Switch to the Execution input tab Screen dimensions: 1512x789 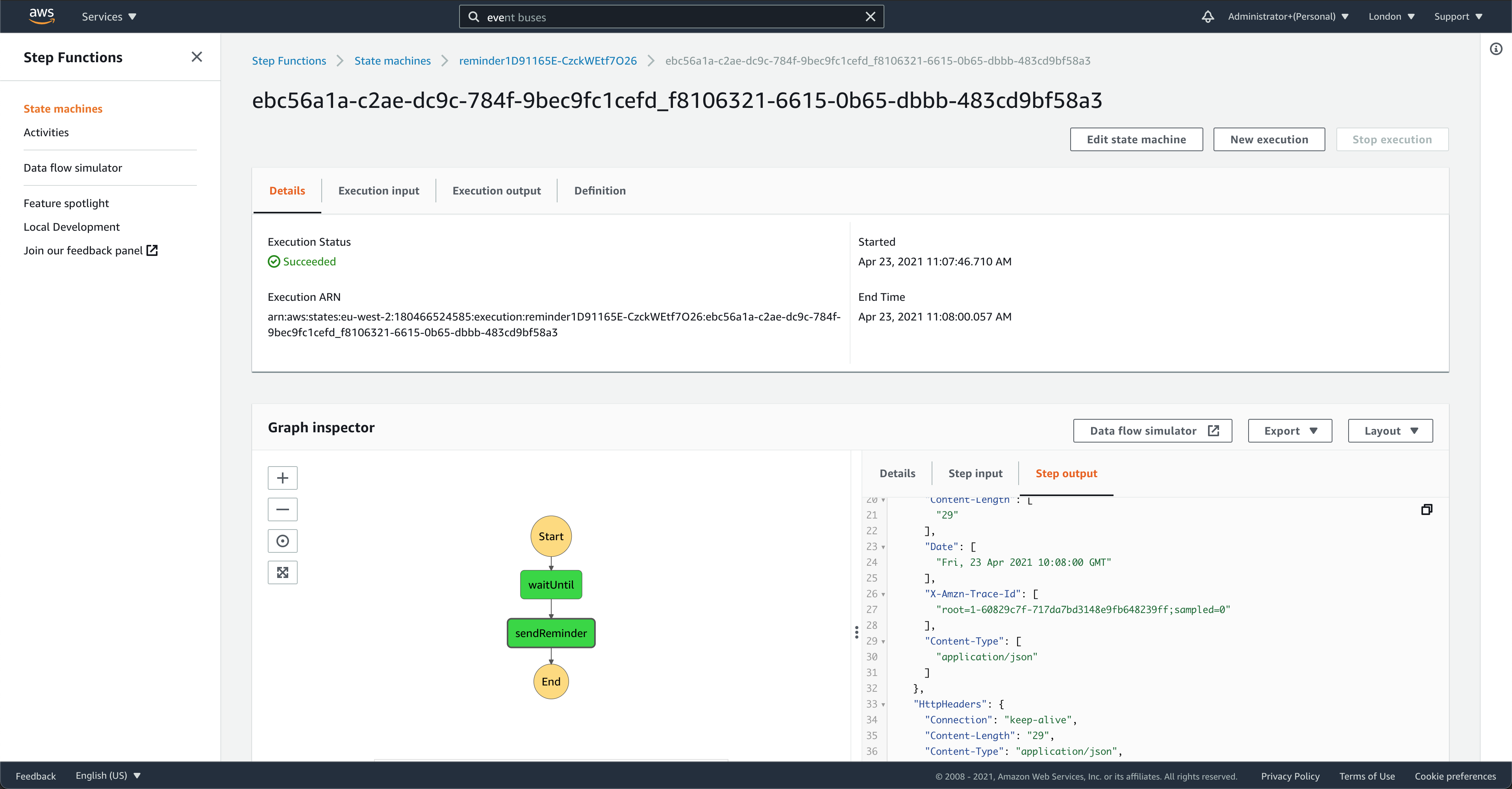point(378,190)
